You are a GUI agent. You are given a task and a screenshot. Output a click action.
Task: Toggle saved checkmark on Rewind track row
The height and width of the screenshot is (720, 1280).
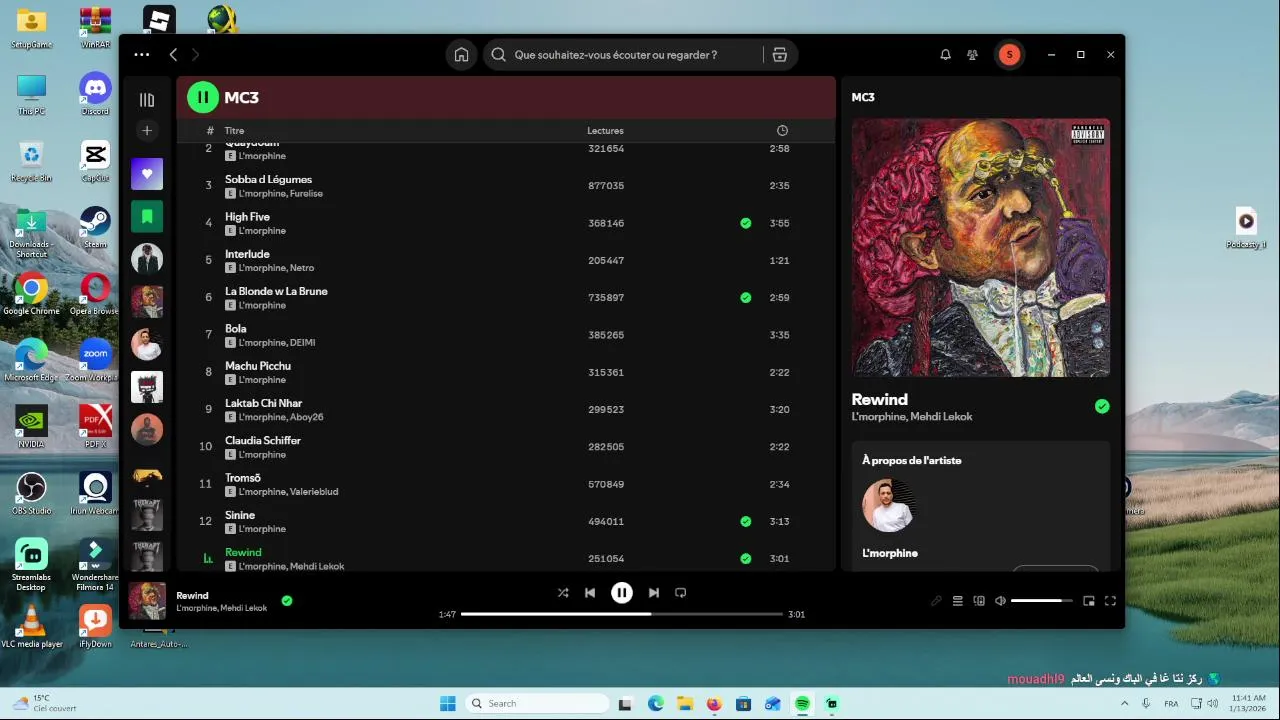click(x=745, y=558)
